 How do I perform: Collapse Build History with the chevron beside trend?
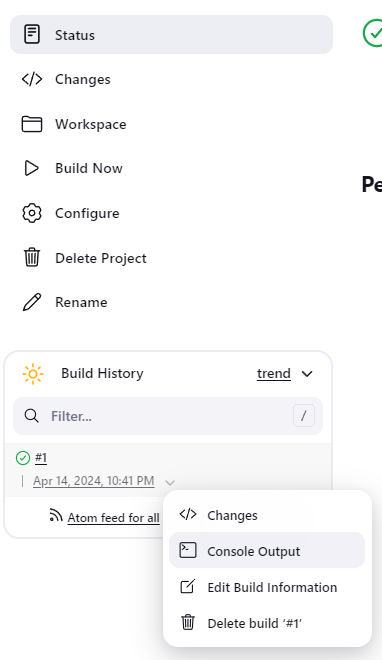pyautogui.click(x=308, y=374)
